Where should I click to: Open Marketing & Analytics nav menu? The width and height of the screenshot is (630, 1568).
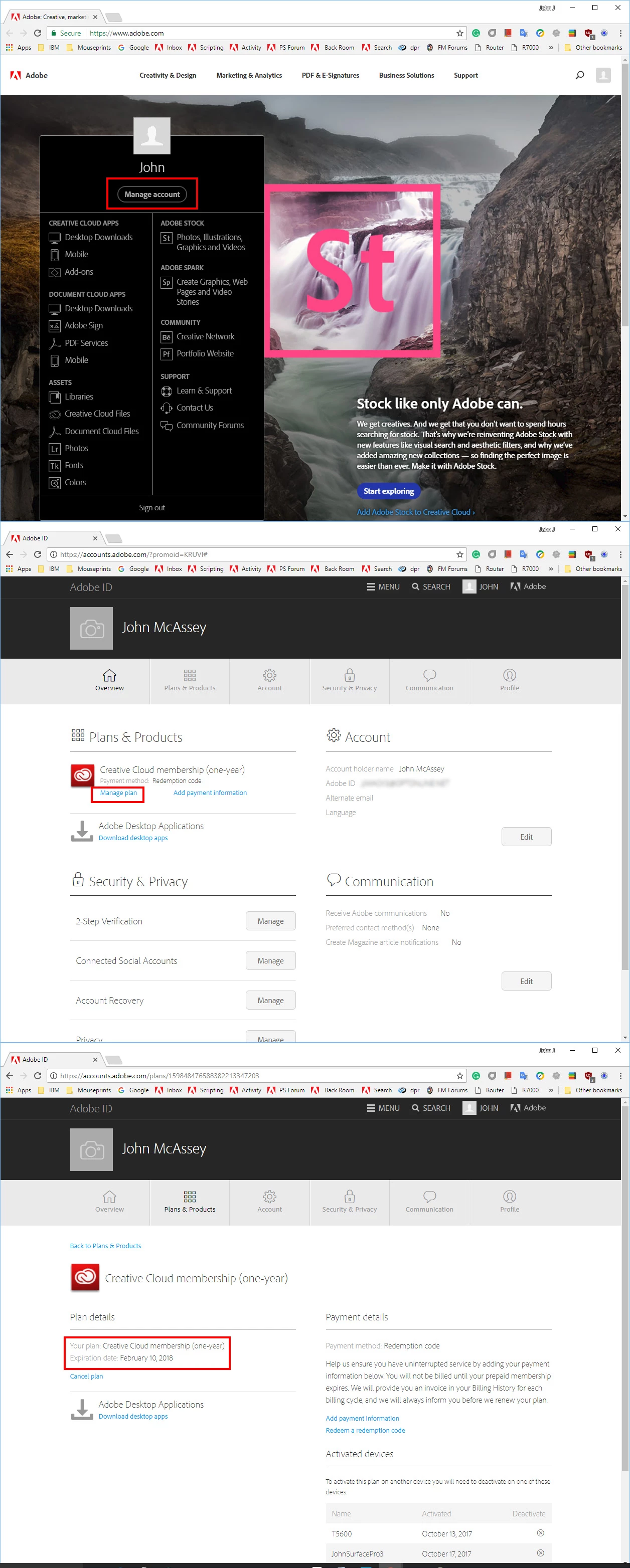tap(249, 76)
